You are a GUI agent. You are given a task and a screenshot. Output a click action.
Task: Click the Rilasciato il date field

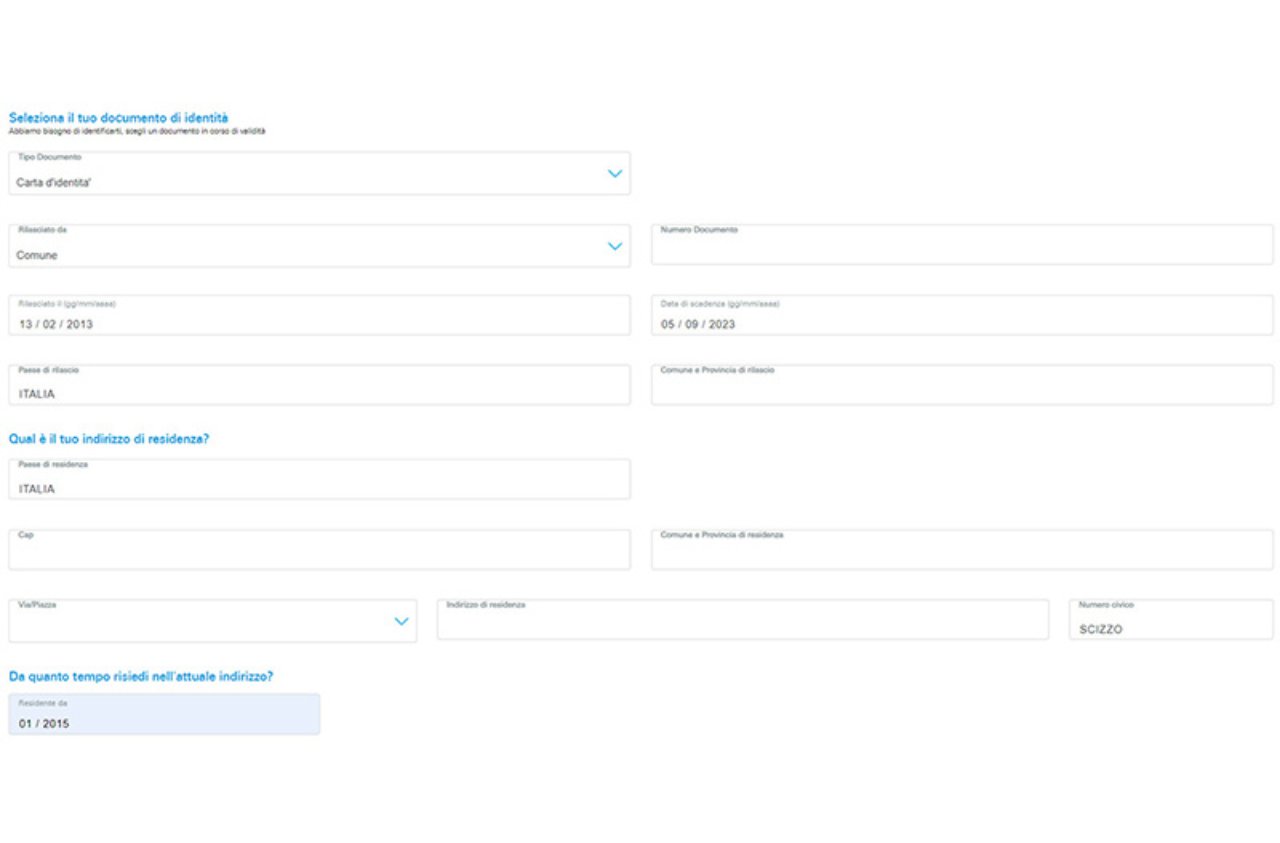click(x=319, y=316)
